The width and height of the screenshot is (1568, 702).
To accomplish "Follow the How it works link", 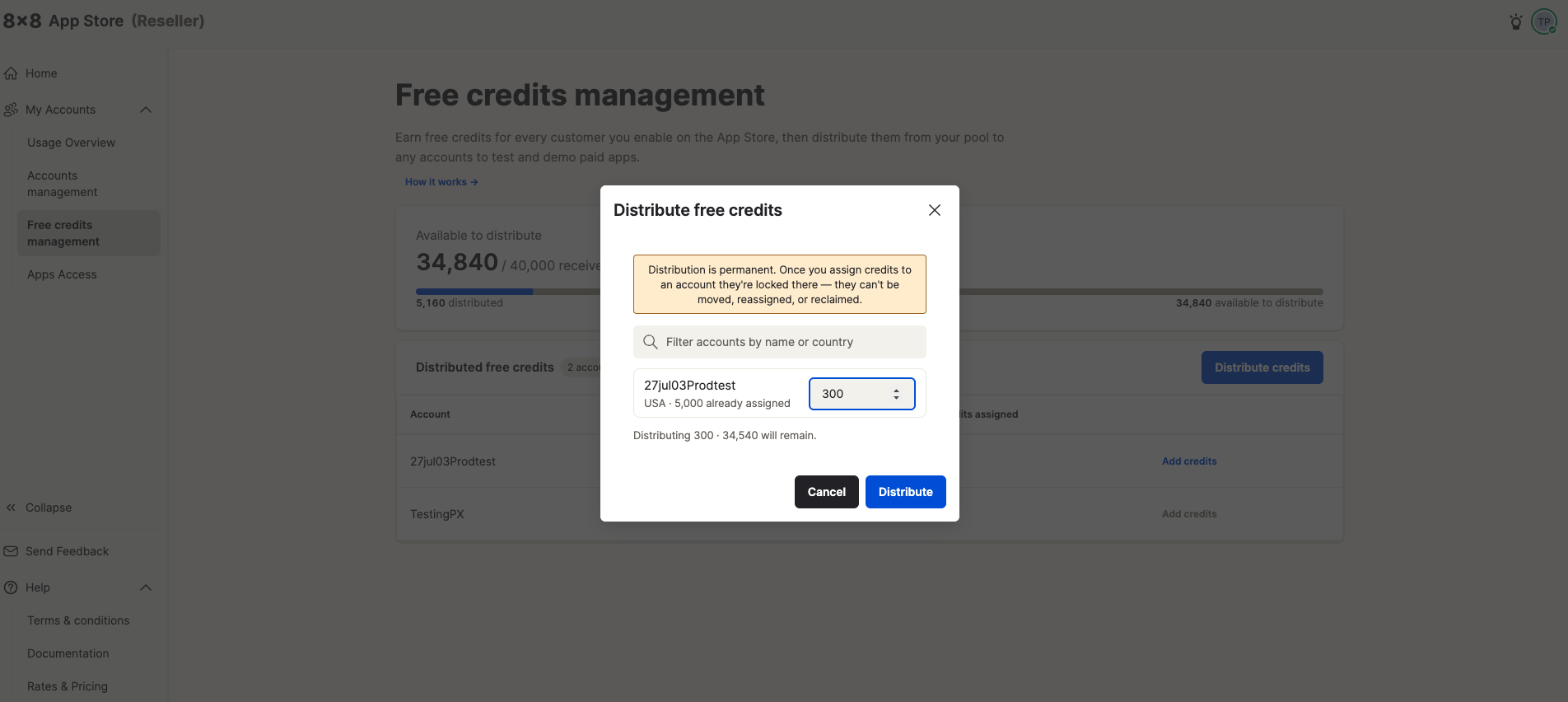I will coord(441,182).
